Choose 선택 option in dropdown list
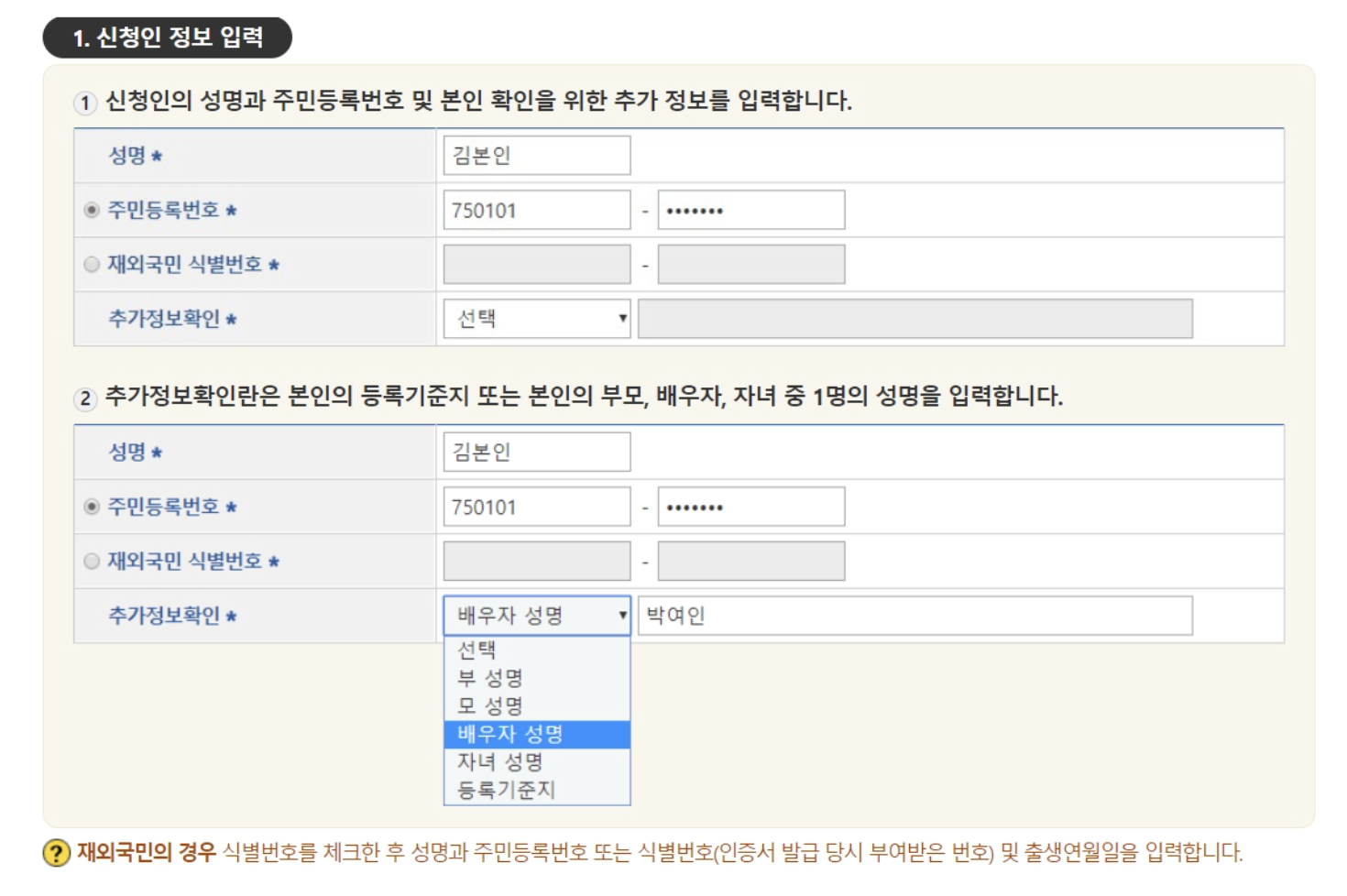The image size is (1347, 896). (x=537, y=650)
